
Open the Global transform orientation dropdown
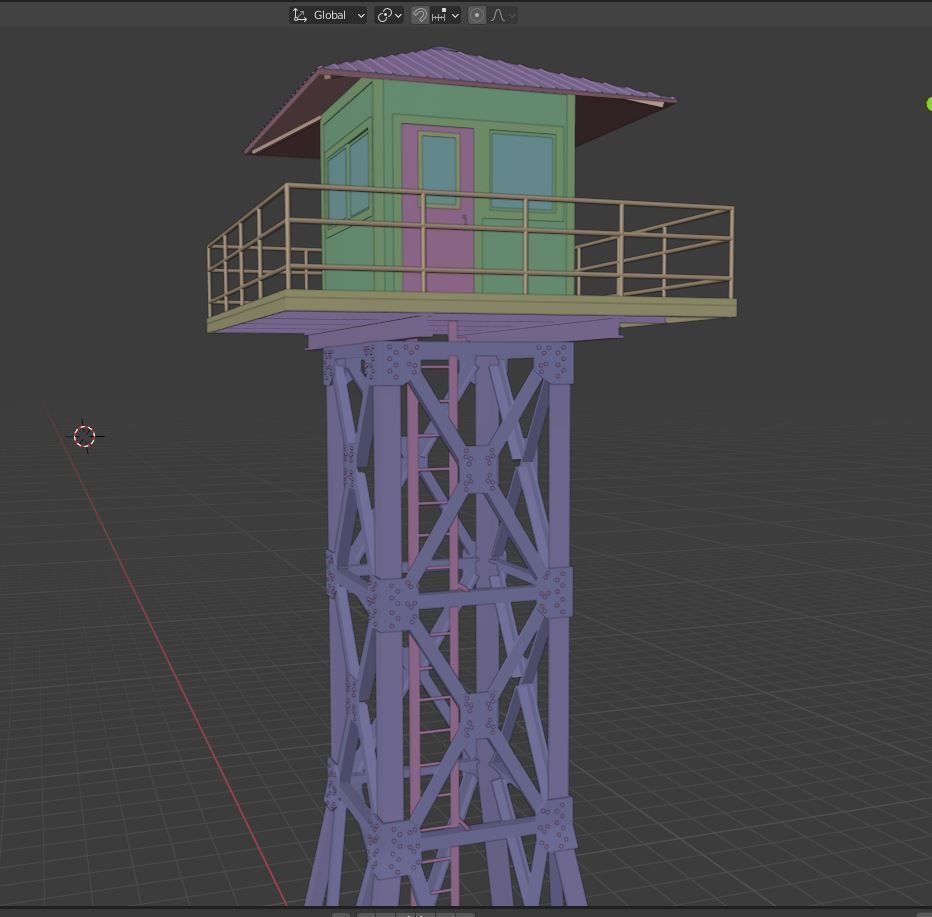tap(328, 15)
